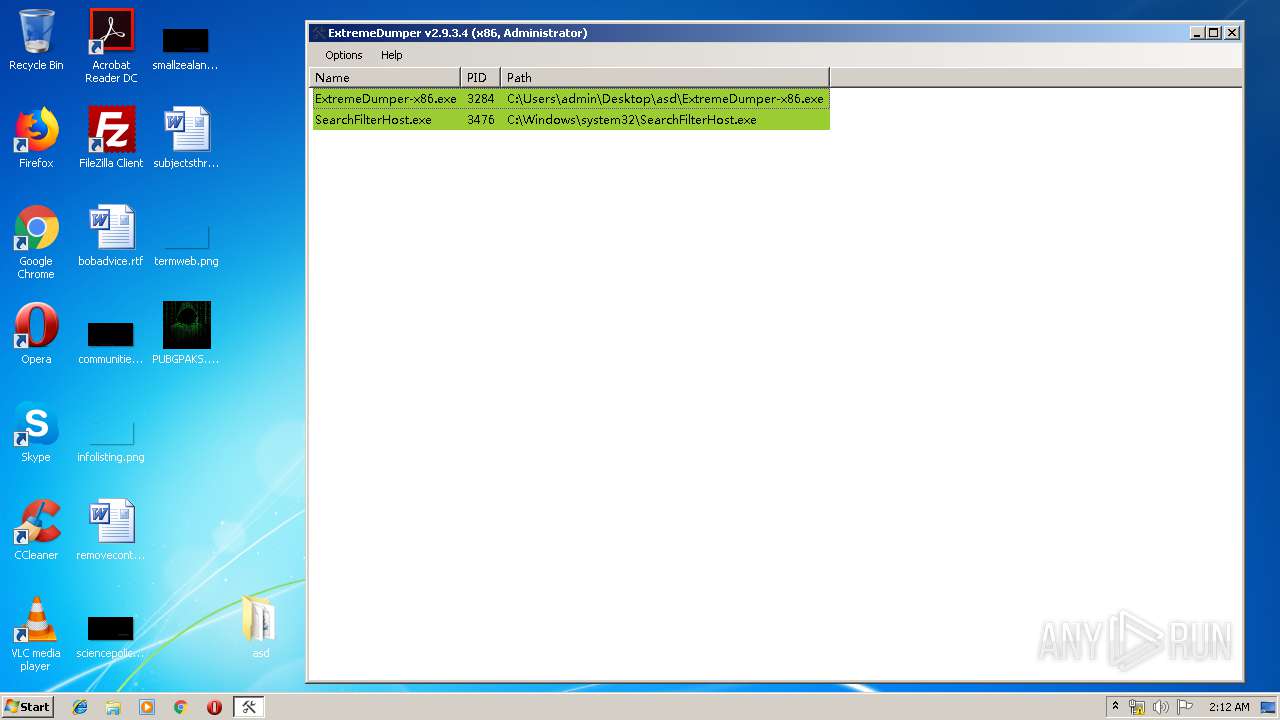1280x720 pixels.
Task: Launch the Firefox desktop shortcut
Action: point(36,138)
